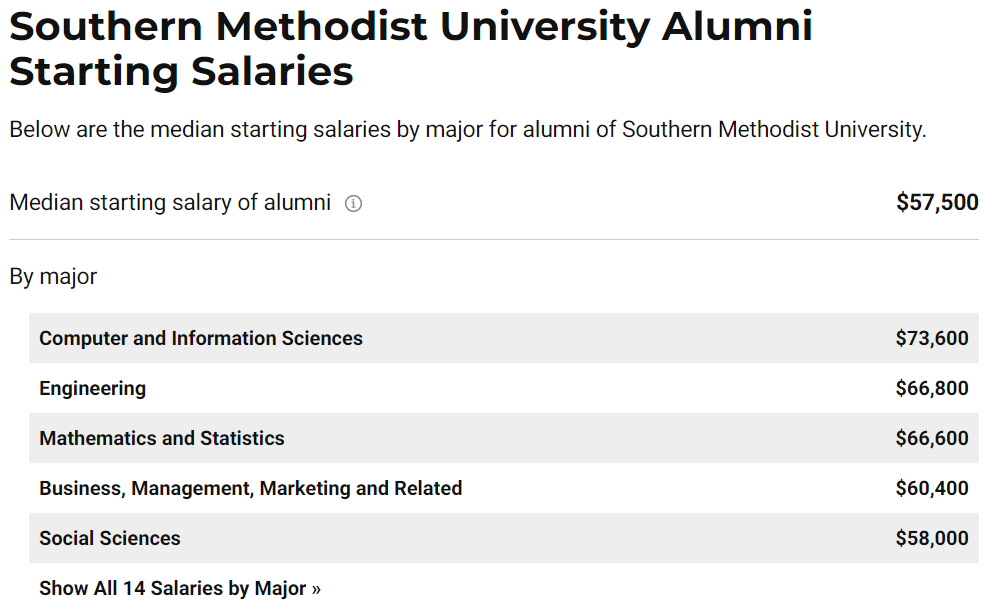984x604 pixels.
Task: Click the $57,500 median salary value
Action: tap(937, 202)
